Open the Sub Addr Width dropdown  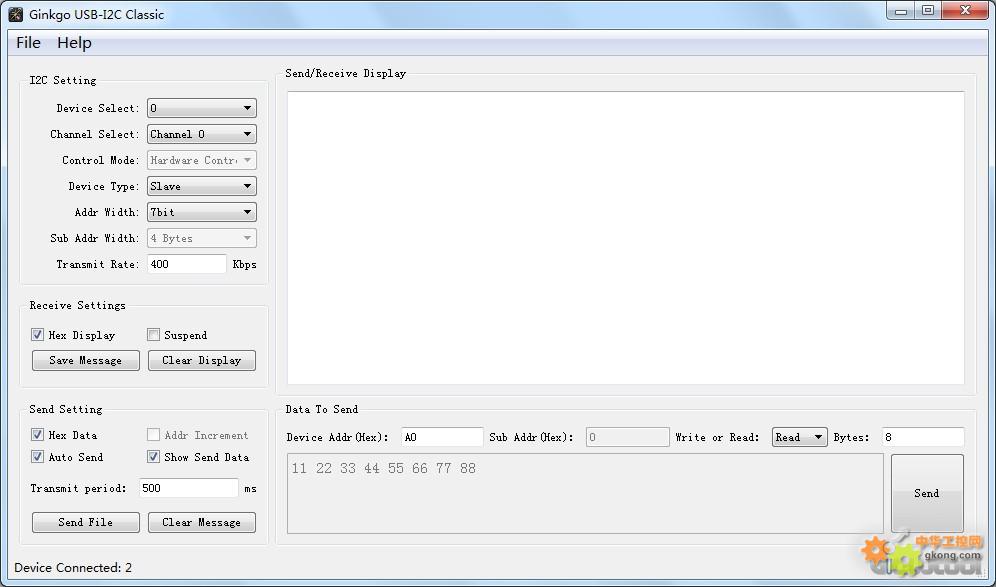[202, 238]
